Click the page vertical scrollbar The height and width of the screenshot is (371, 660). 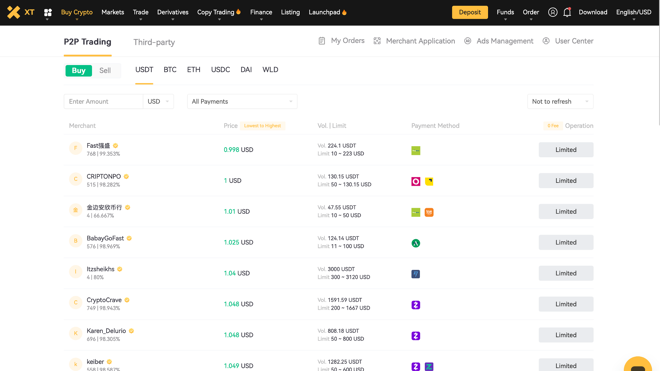658,76
